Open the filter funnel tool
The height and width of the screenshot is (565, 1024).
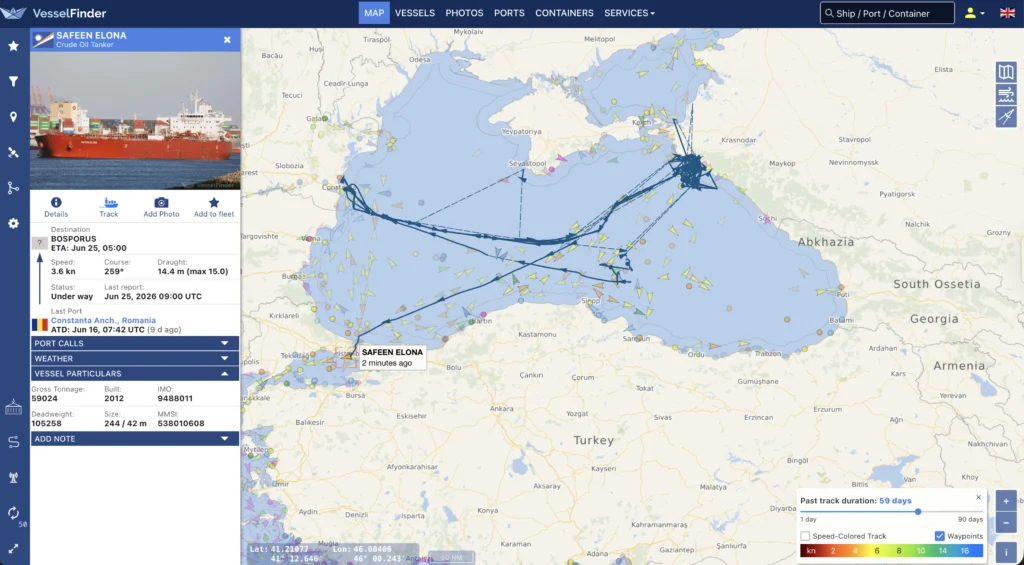pyautogui.click(x=13, y=82)
